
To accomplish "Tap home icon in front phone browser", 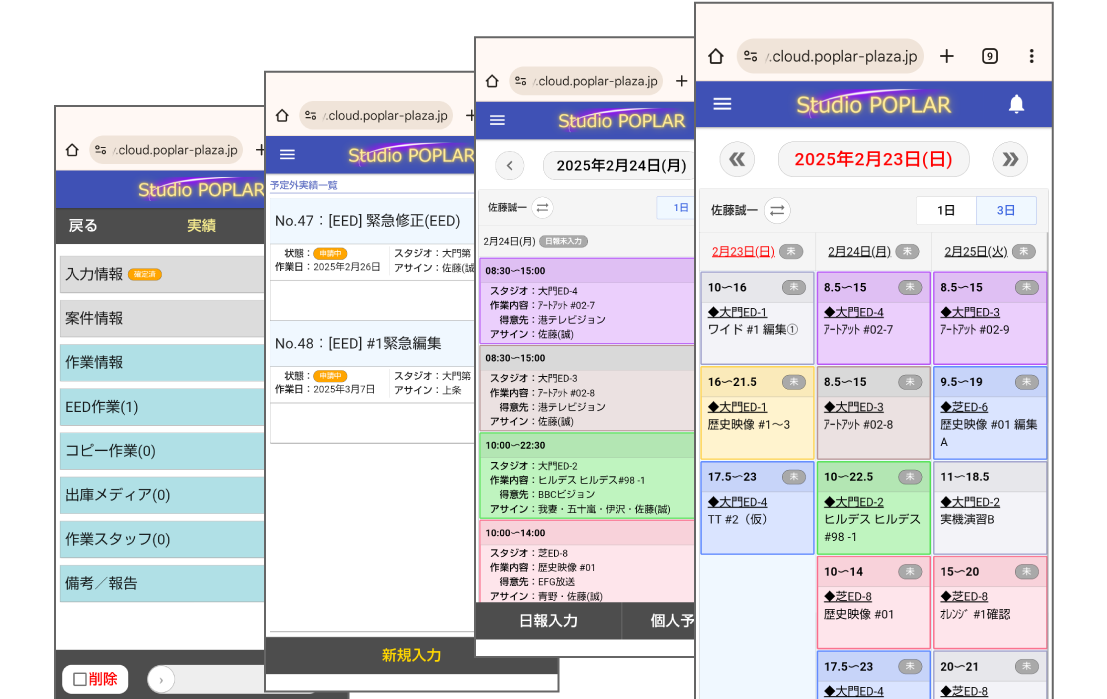I will click(716, 56).
